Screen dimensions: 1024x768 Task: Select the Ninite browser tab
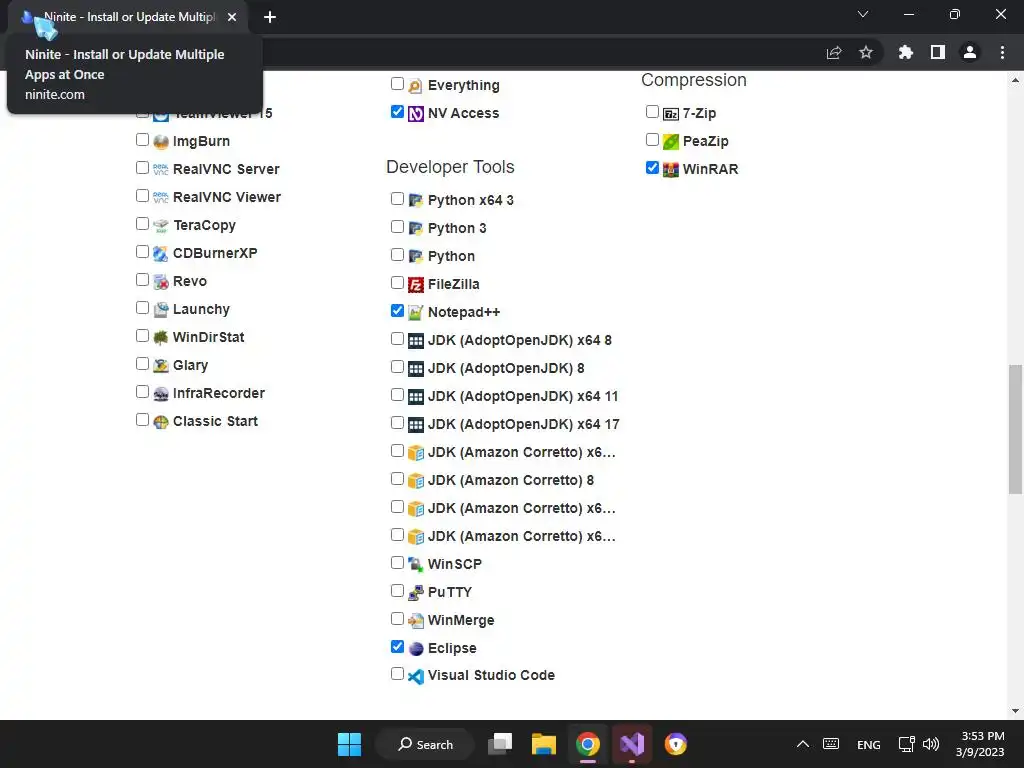pos(128,17)
